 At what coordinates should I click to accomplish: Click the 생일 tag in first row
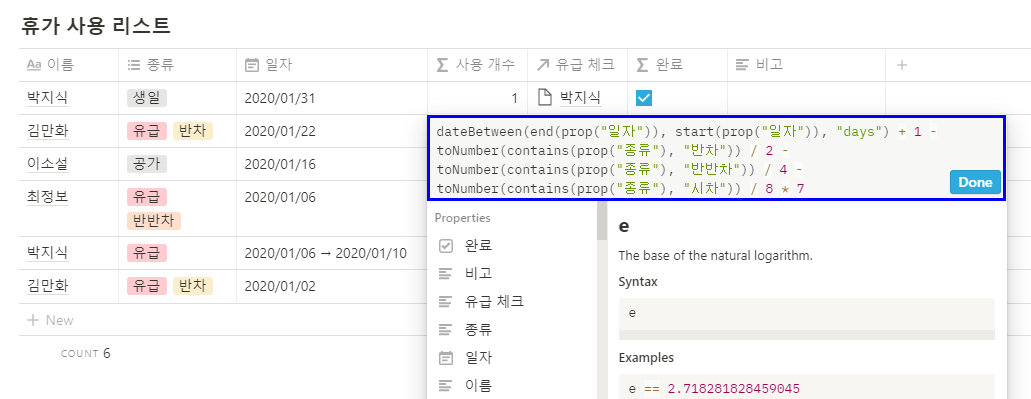(x=147, y=98)
